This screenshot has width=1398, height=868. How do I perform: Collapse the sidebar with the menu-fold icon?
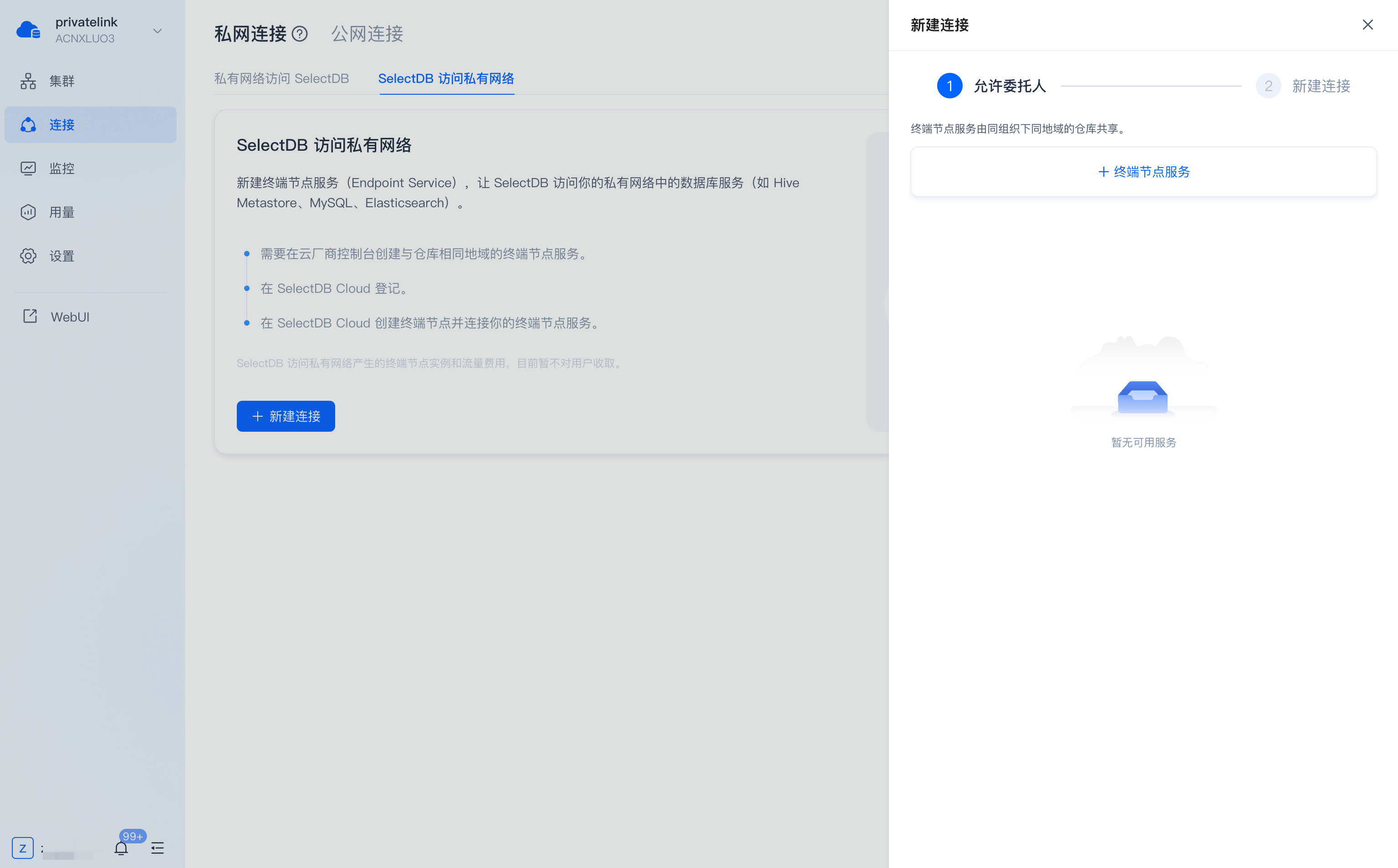coord(157,848)
